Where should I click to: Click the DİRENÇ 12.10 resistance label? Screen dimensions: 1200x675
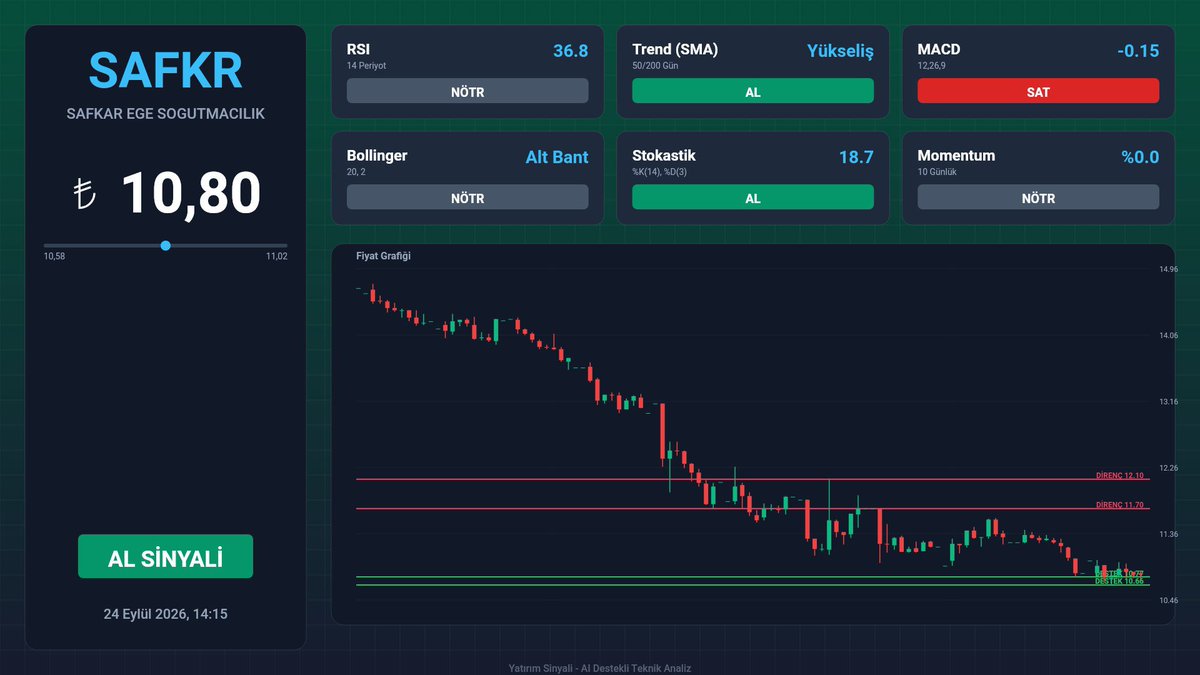[x=1120, y=476]
